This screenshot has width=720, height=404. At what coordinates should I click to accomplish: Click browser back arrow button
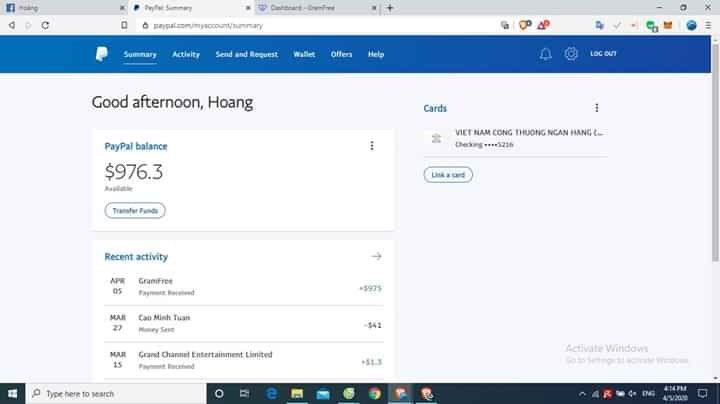tap(12, 25)
